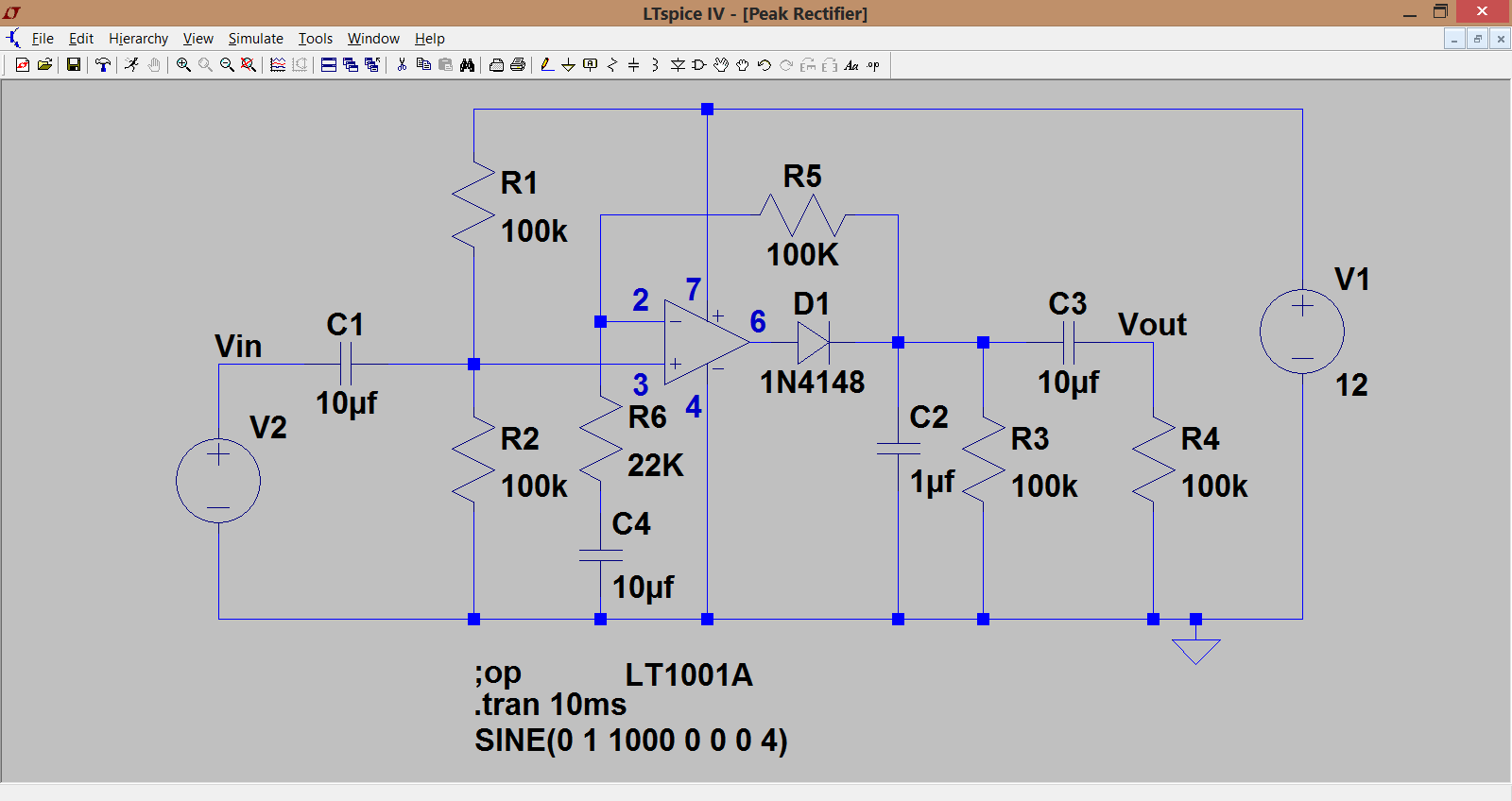
Task: Open the Edit menu
Action: (81, 39)
